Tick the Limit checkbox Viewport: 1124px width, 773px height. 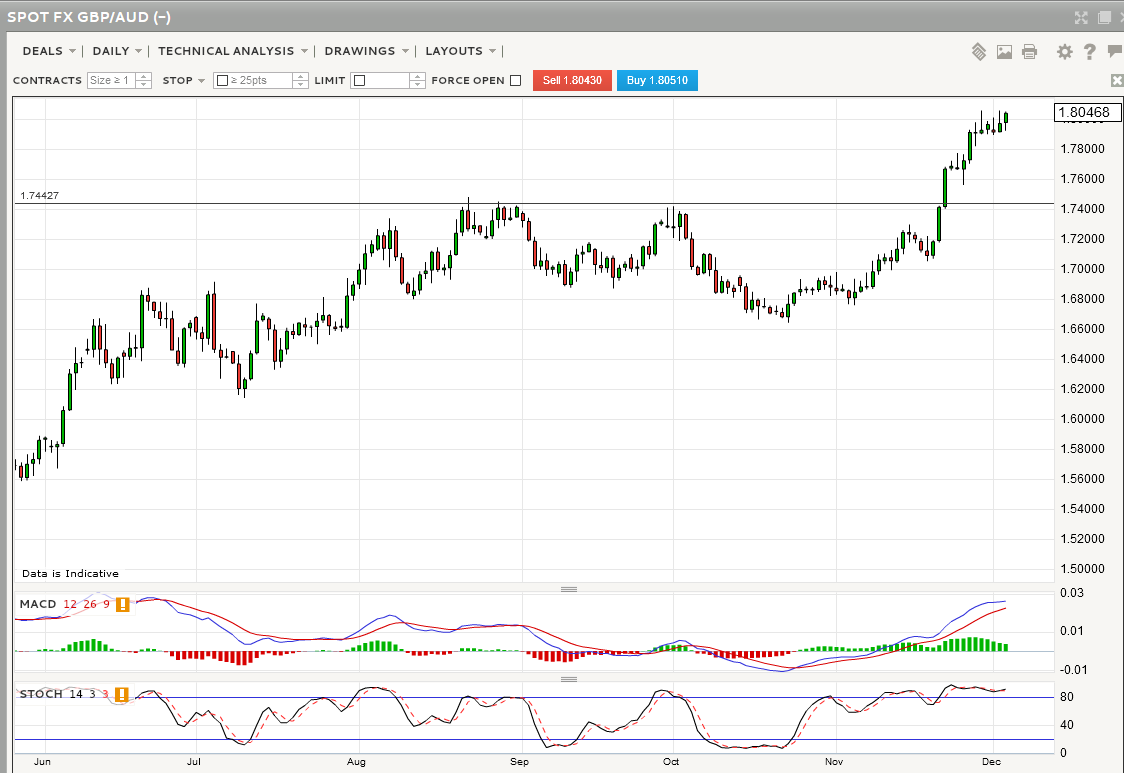pyautogui.click(x=359, y=81)
